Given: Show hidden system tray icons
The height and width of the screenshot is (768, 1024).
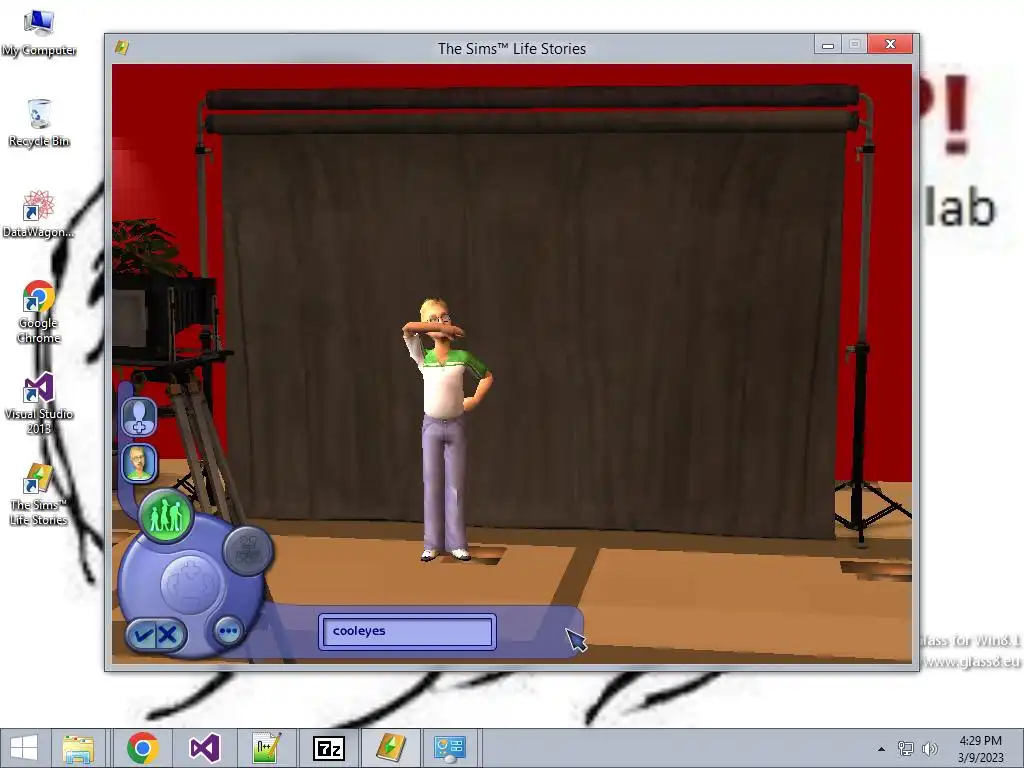Looking at the screenshot, I should point(881,749).
